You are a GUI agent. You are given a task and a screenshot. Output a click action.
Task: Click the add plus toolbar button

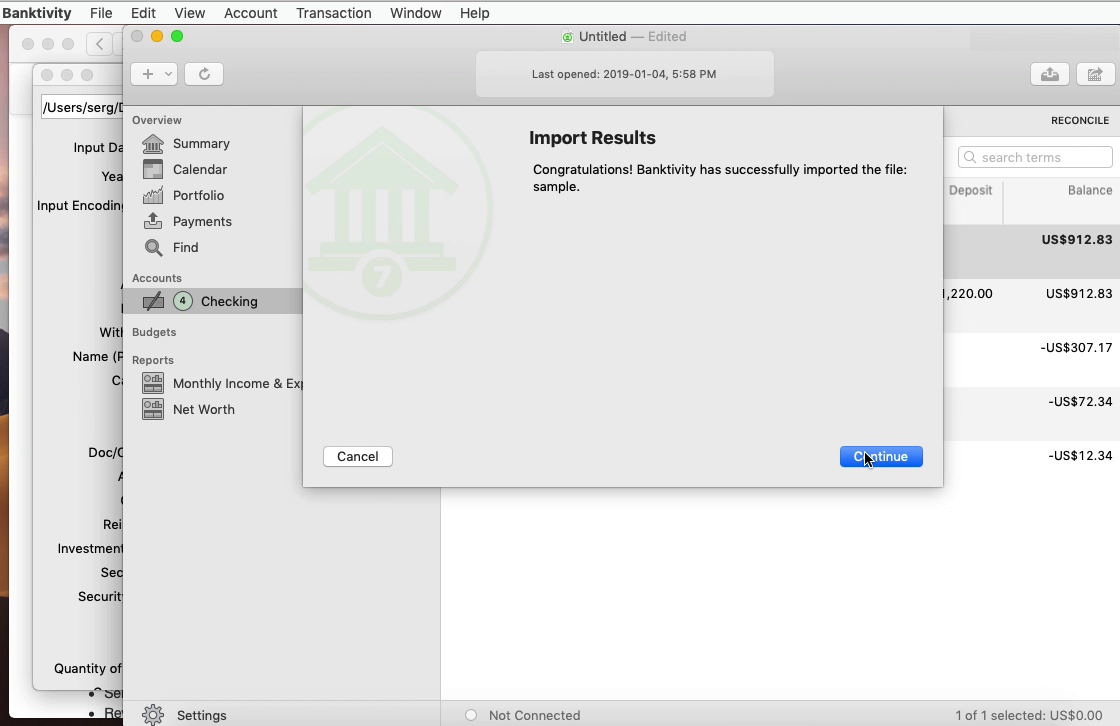click(148, 74)
